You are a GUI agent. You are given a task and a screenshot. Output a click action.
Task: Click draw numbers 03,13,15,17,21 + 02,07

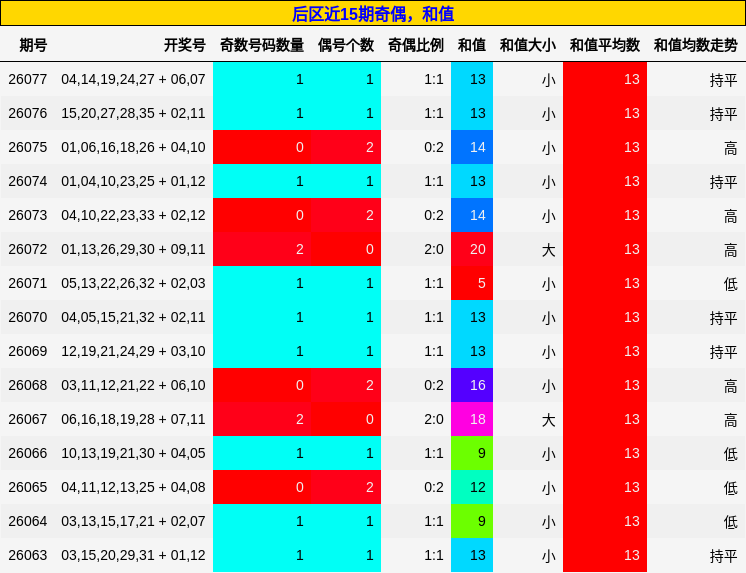tap(133, 521)
